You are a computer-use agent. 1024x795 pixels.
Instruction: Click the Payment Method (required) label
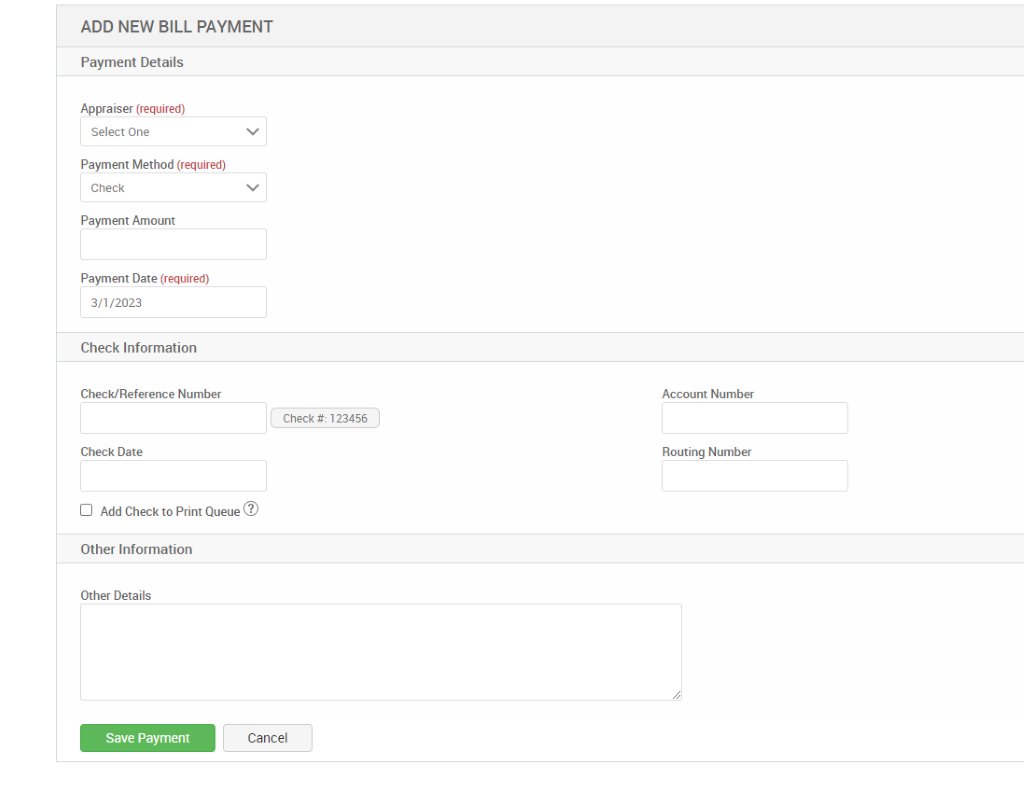point(153,165)
